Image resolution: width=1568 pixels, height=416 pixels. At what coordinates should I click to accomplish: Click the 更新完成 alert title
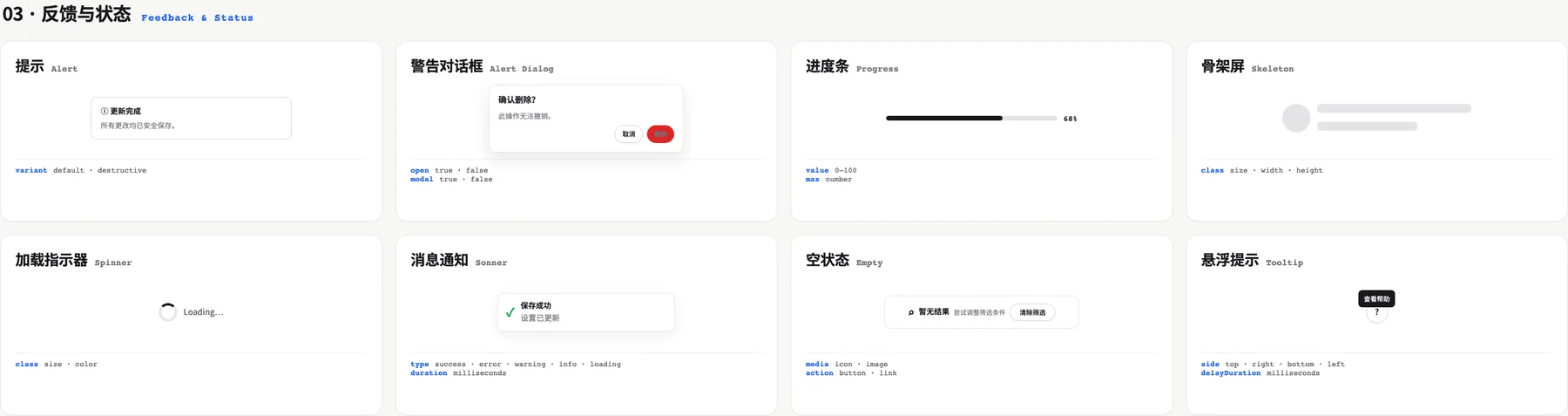[125, 112]
